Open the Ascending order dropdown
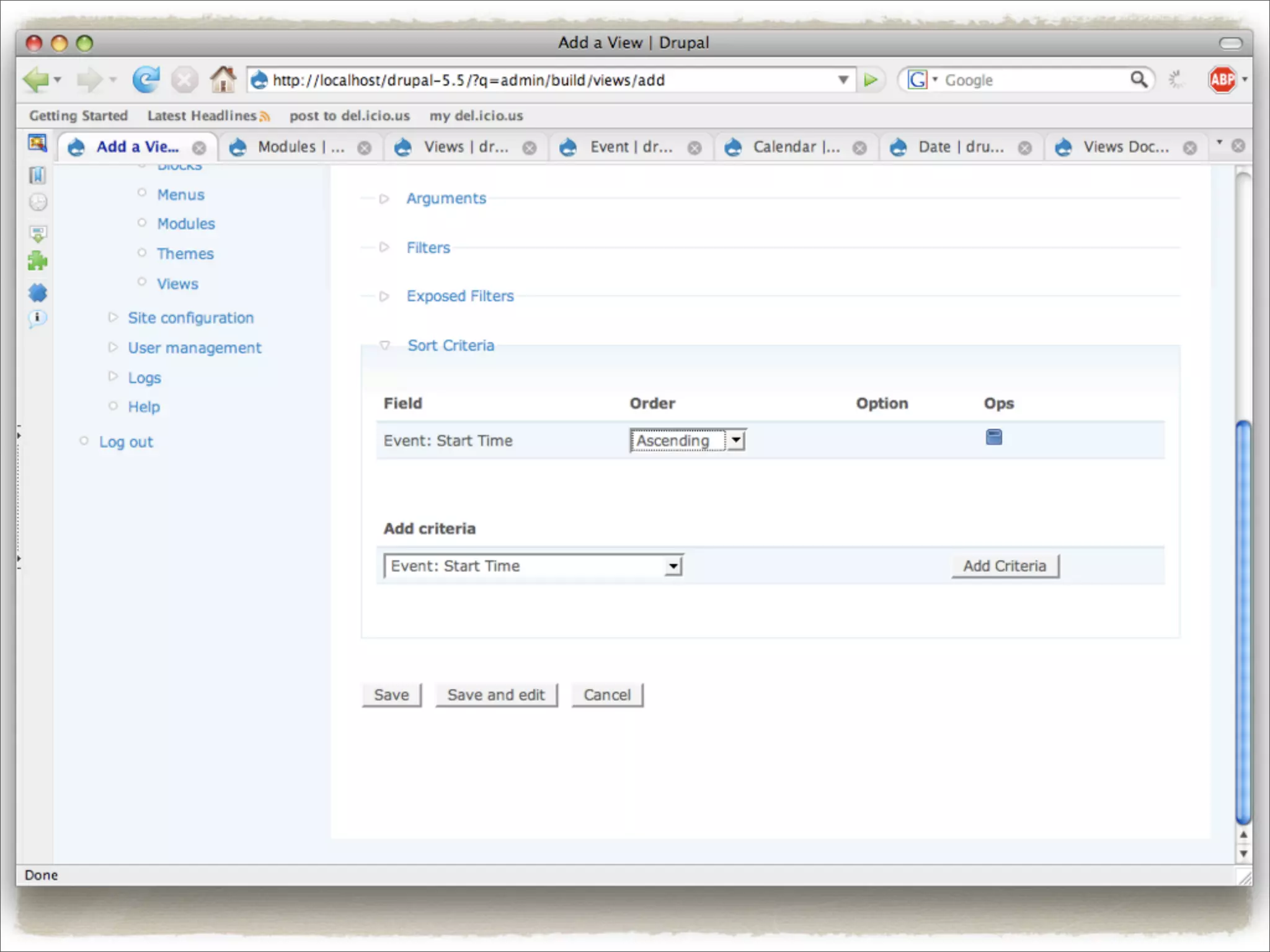 pos(687,441)
